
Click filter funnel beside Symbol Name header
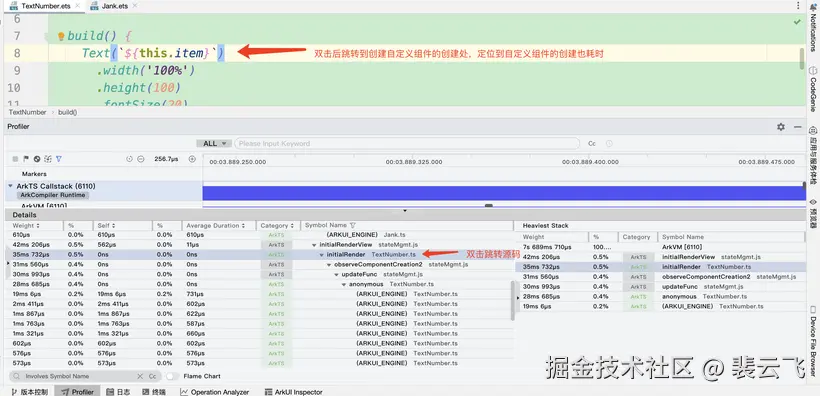(352, 225)
